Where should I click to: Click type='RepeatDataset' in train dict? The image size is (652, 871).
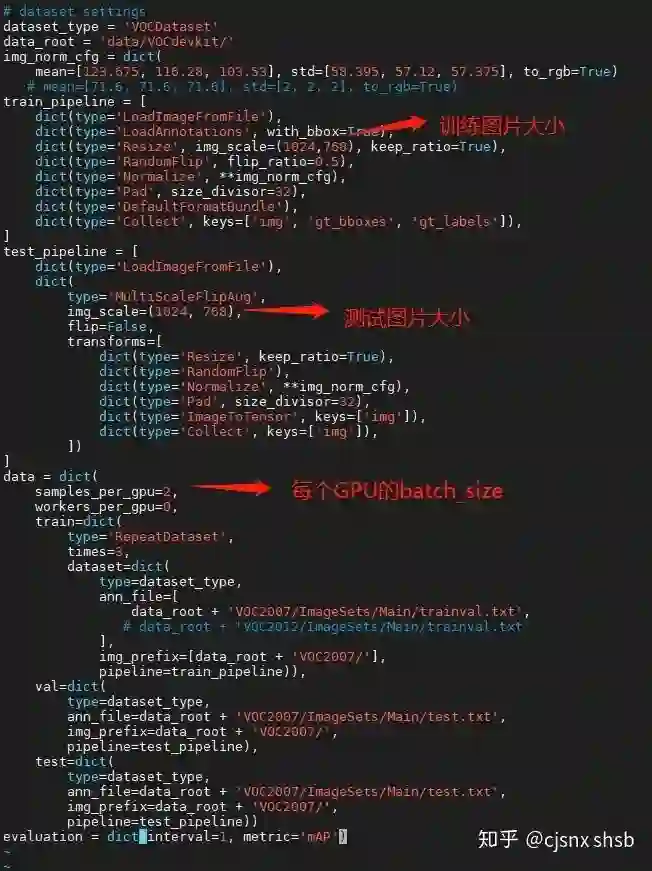pyautogui.click(x=151, y=537)
